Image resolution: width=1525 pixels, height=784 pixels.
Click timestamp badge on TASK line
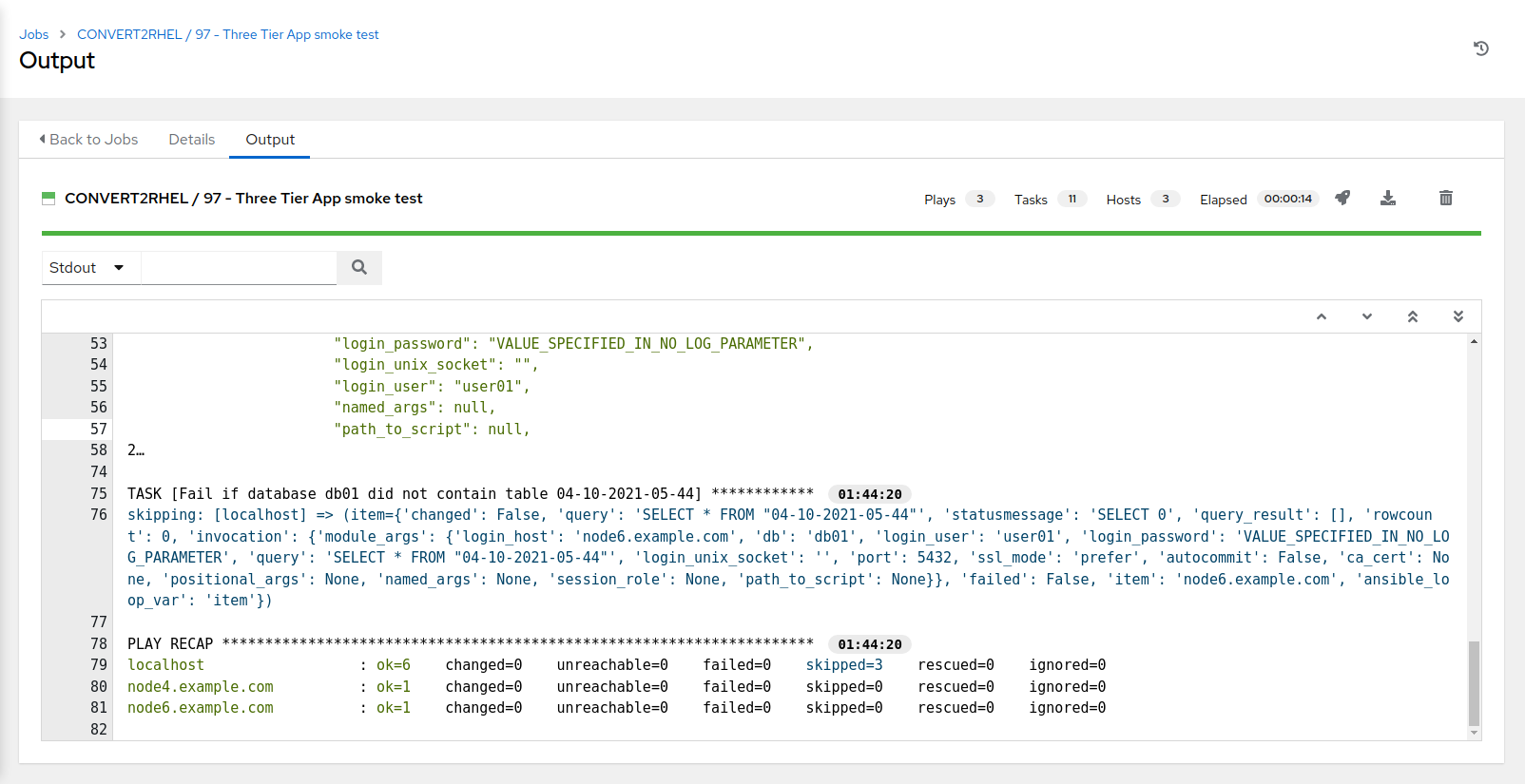pos(870,494)
